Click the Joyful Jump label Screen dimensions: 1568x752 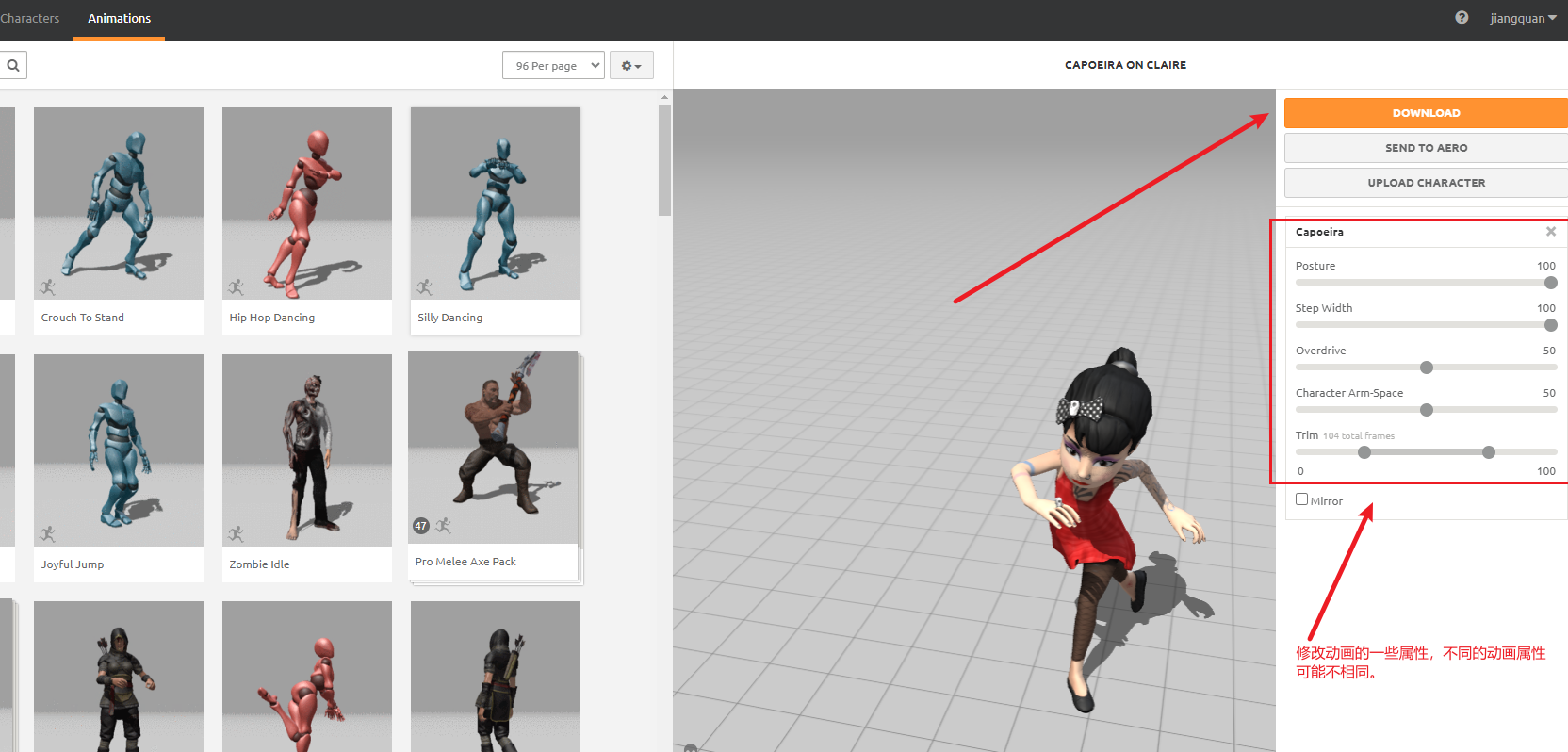[x=73, y=564]
